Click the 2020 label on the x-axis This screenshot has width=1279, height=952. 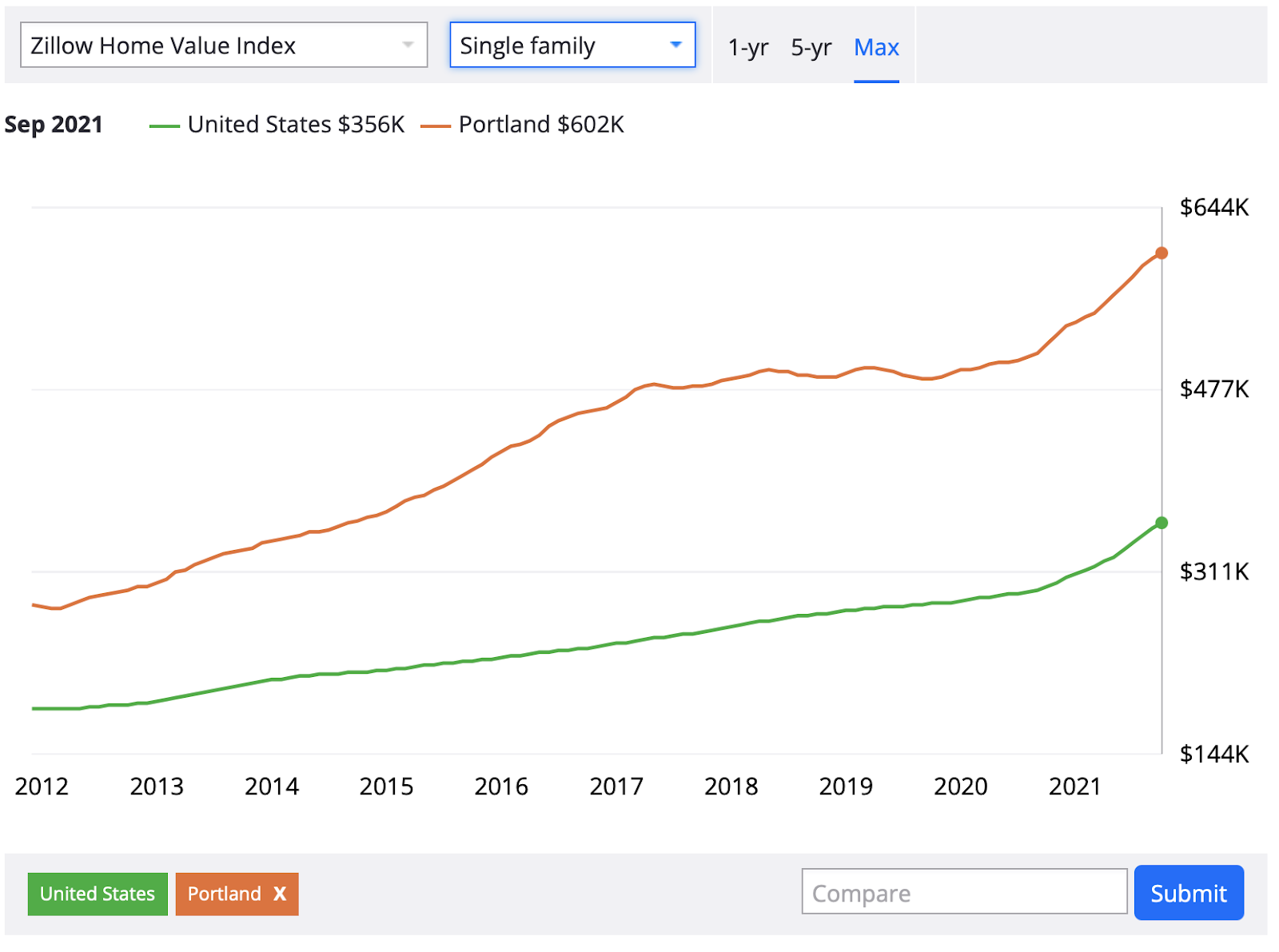click(x=960, y=787)
